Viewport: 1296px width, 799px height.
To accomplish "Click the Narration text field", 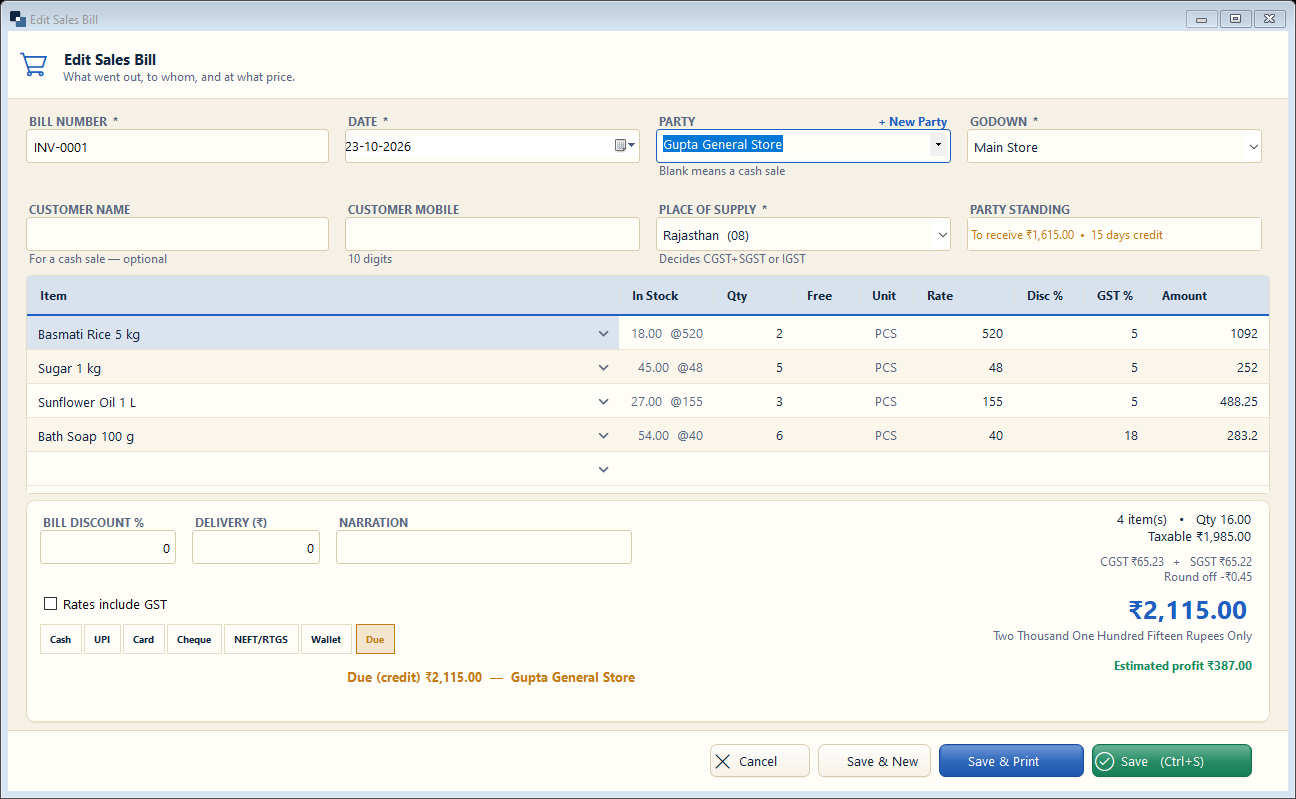I will tap(484, 547).
